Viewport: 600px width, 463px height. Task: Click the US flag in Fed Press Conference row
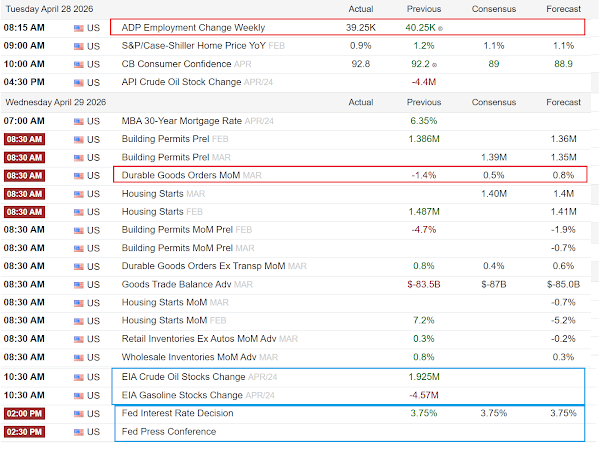[78, 432]
